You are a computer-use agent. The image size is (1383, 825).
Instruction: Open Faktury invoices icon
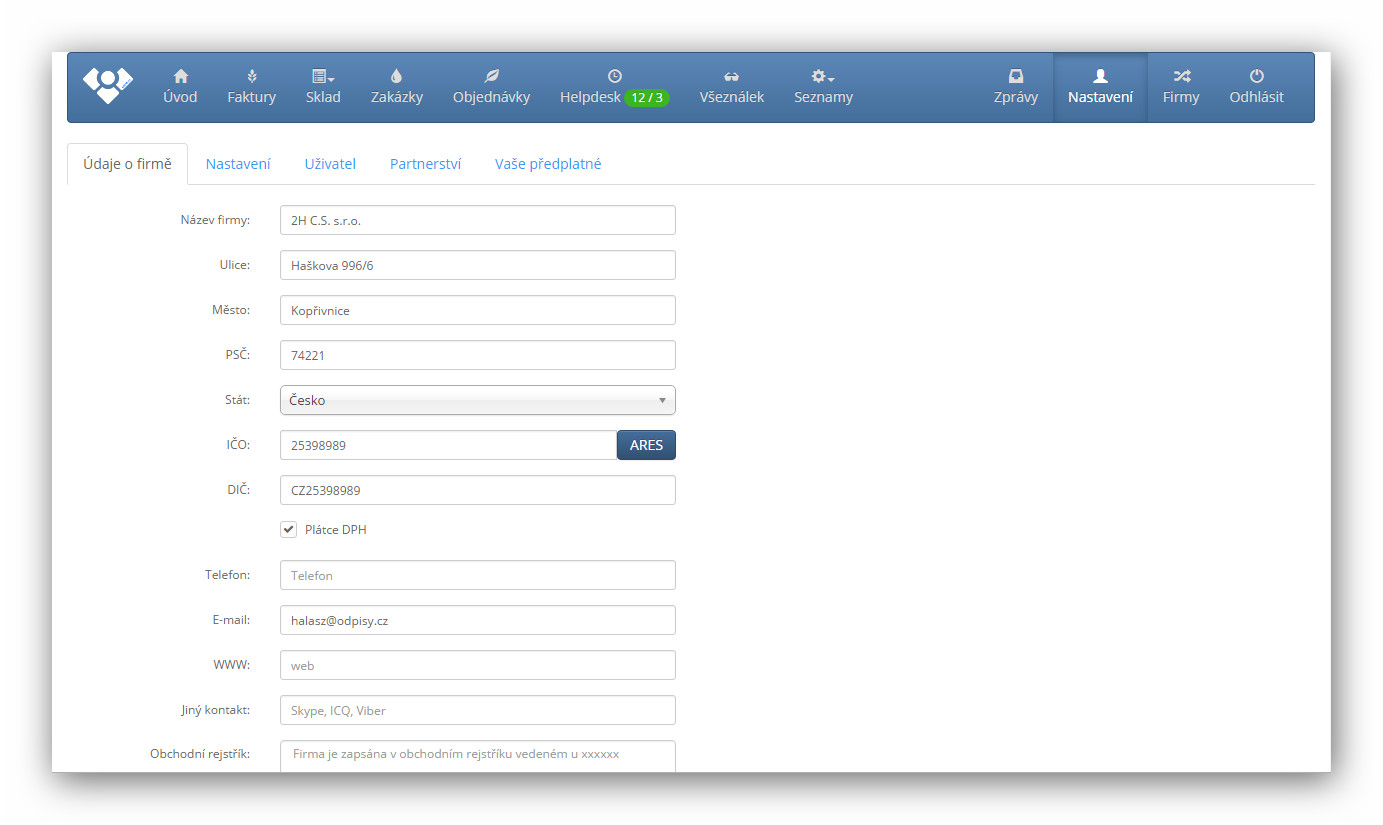[251, 76]
